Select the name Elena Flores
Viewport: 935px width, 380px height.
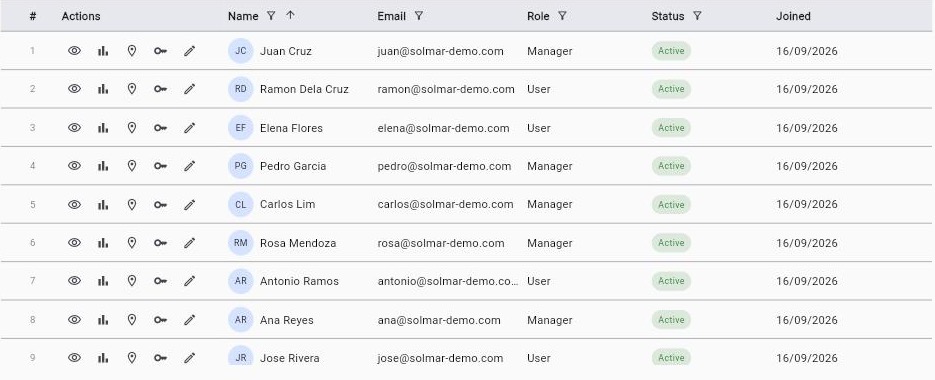(x=292, y=128)
